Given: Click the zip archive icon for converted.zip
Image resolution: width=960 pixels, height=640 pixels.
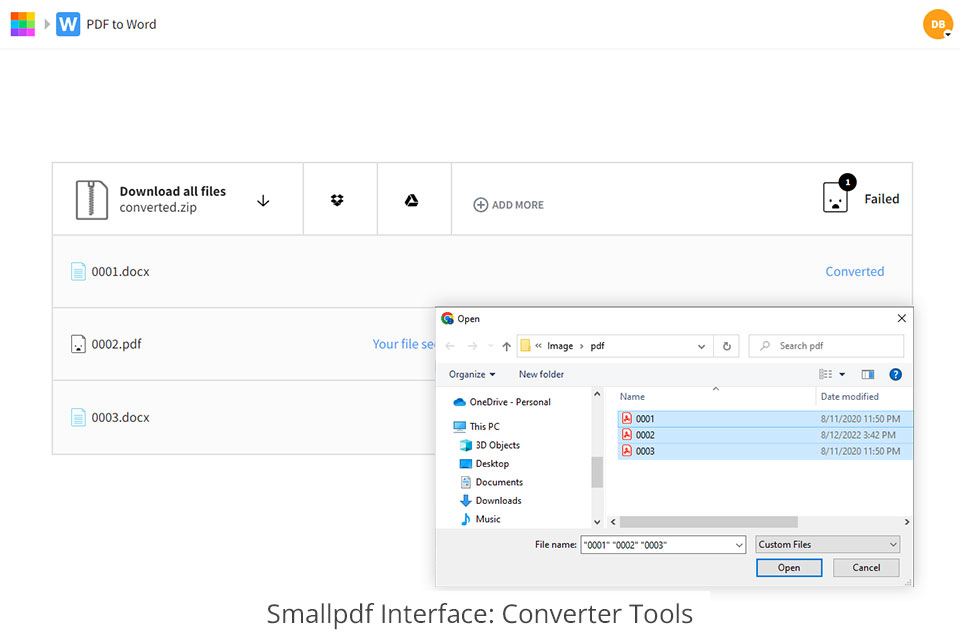Looking at the screenshot, I should click(x=92, y=200).
